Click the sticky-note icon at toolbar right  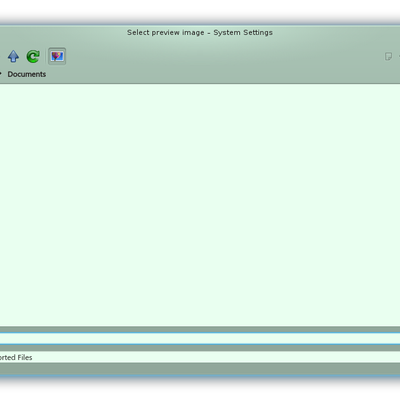(388, 56)
